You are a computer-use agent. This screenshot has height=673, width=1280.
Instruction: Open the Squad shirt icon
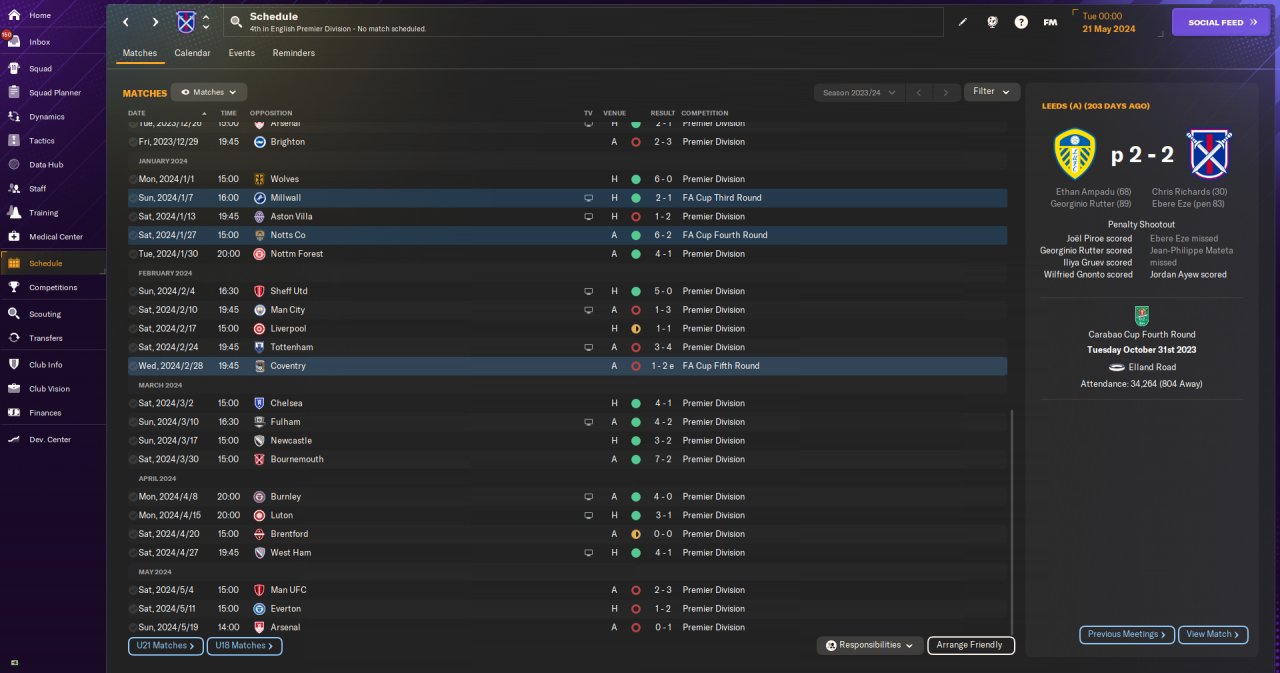click(x=14, y=69)
